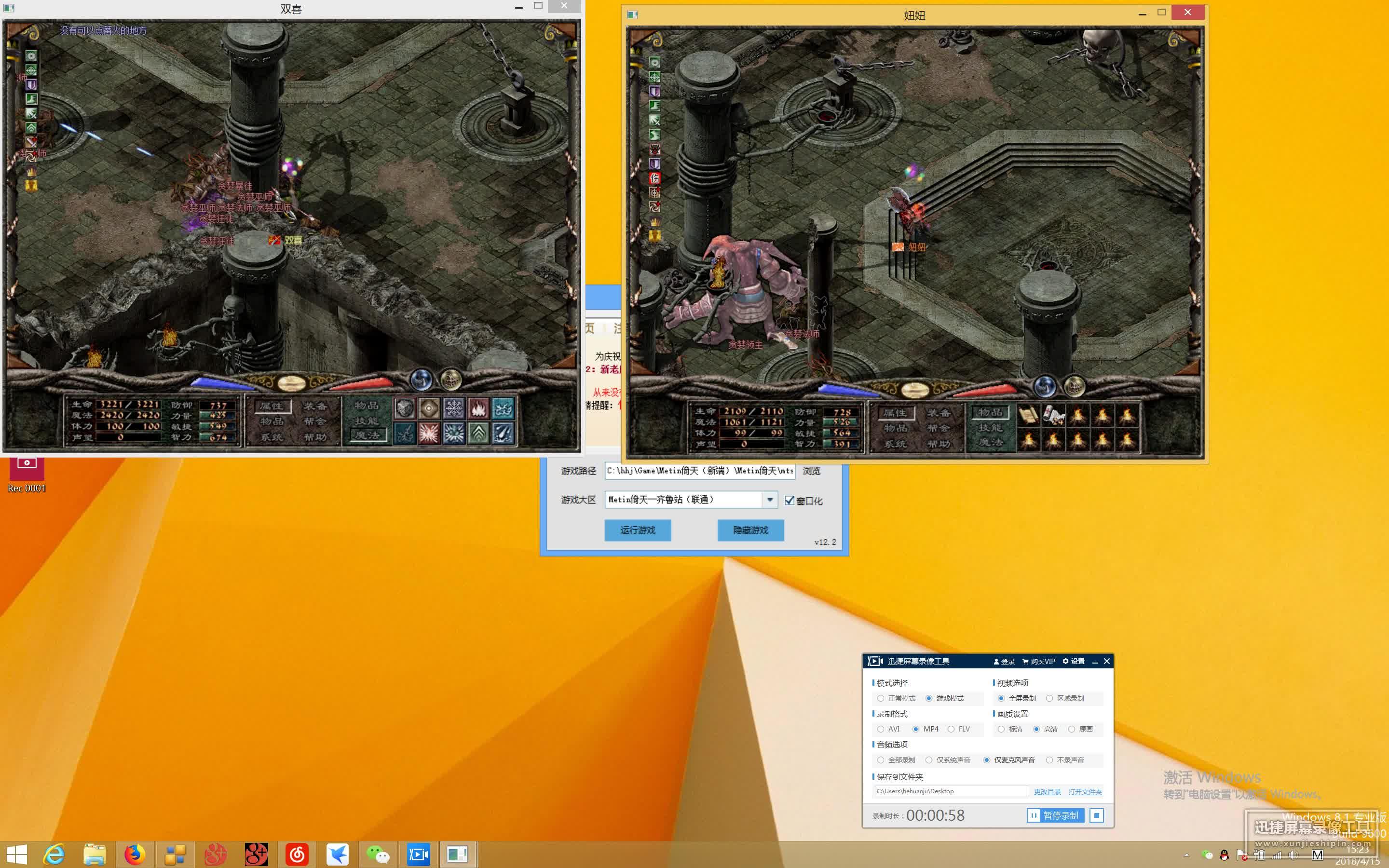Open 设置 in recorder title bar
This screenshot has width=1389, height=868.
pos(1073,661)
